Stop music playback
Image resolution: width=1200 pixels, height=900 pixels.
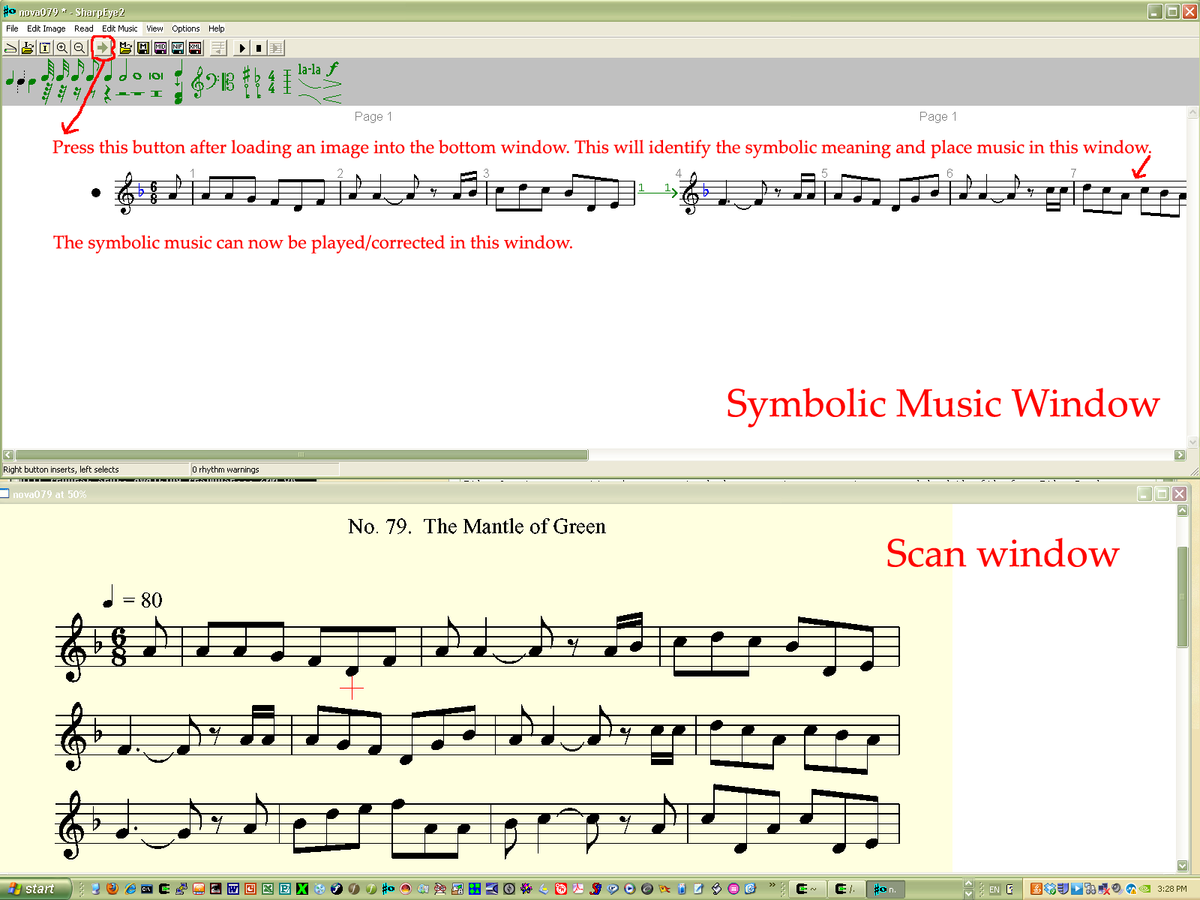[258, 47]
